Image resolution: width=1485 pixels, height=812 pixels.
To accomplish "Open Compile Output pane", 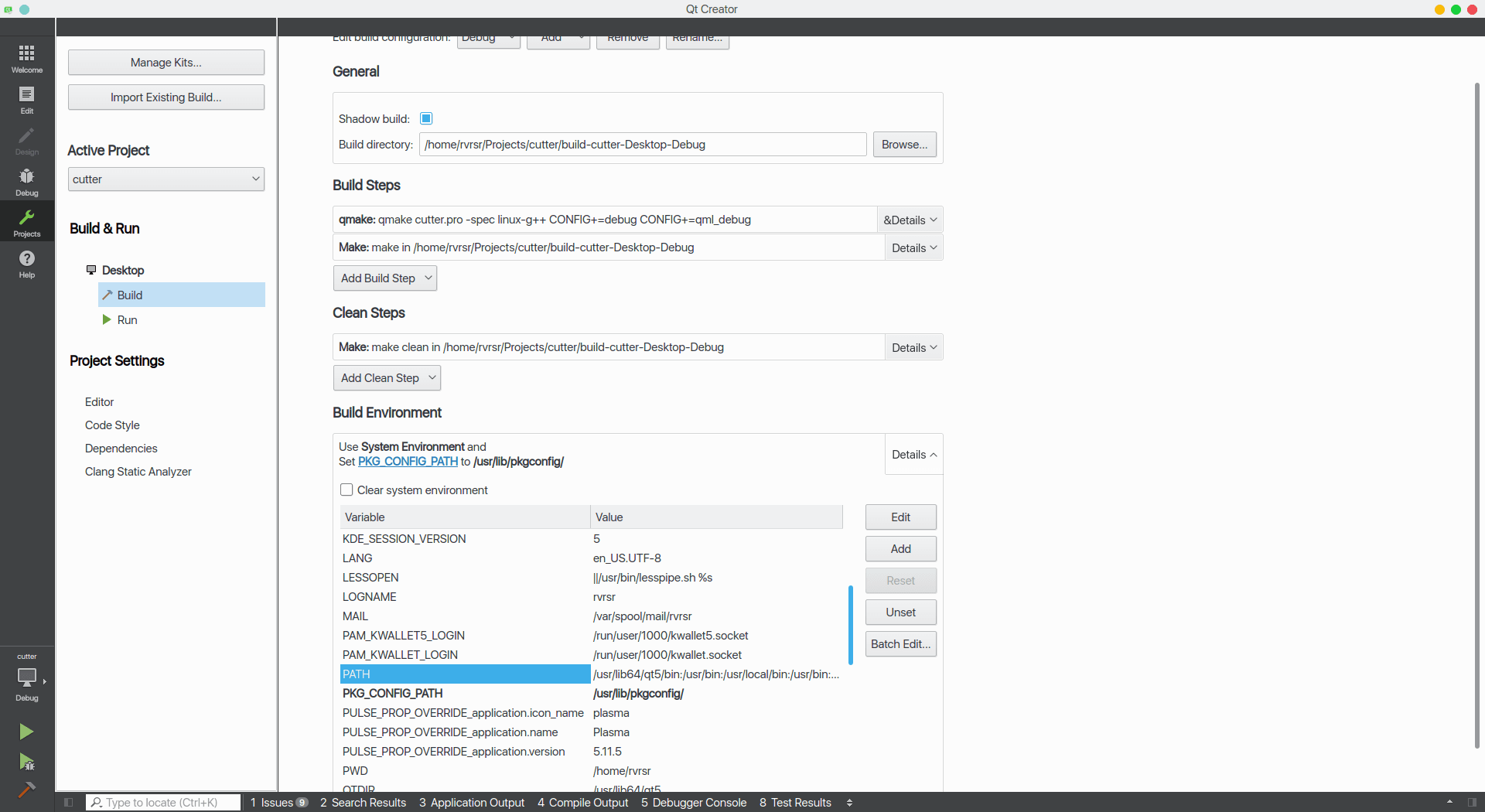I will click(x=583, y=803).
